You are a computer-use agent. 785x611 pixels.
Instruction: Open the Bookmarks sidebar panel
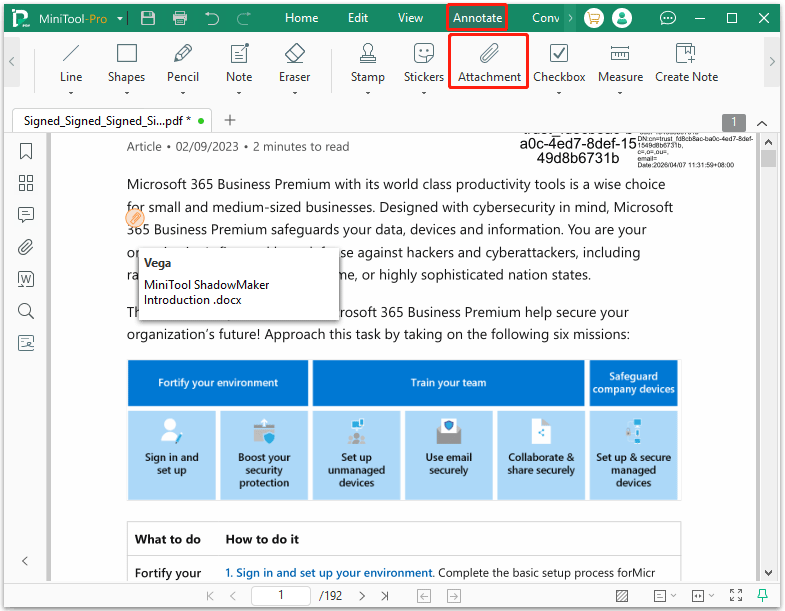26,151
